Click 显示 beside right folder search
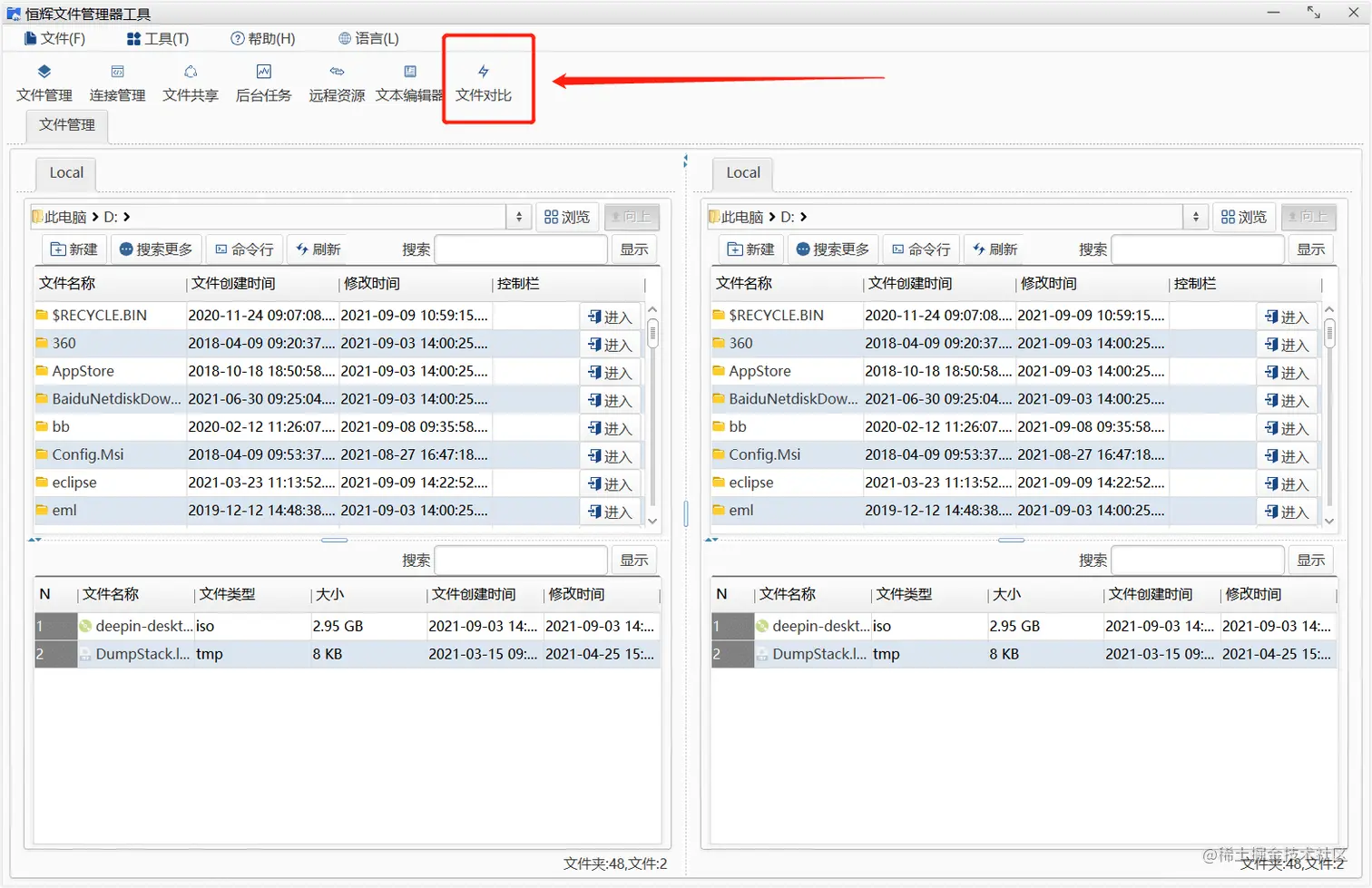The width and height of the screenshot is (1372, 888). pos(1311,249)
